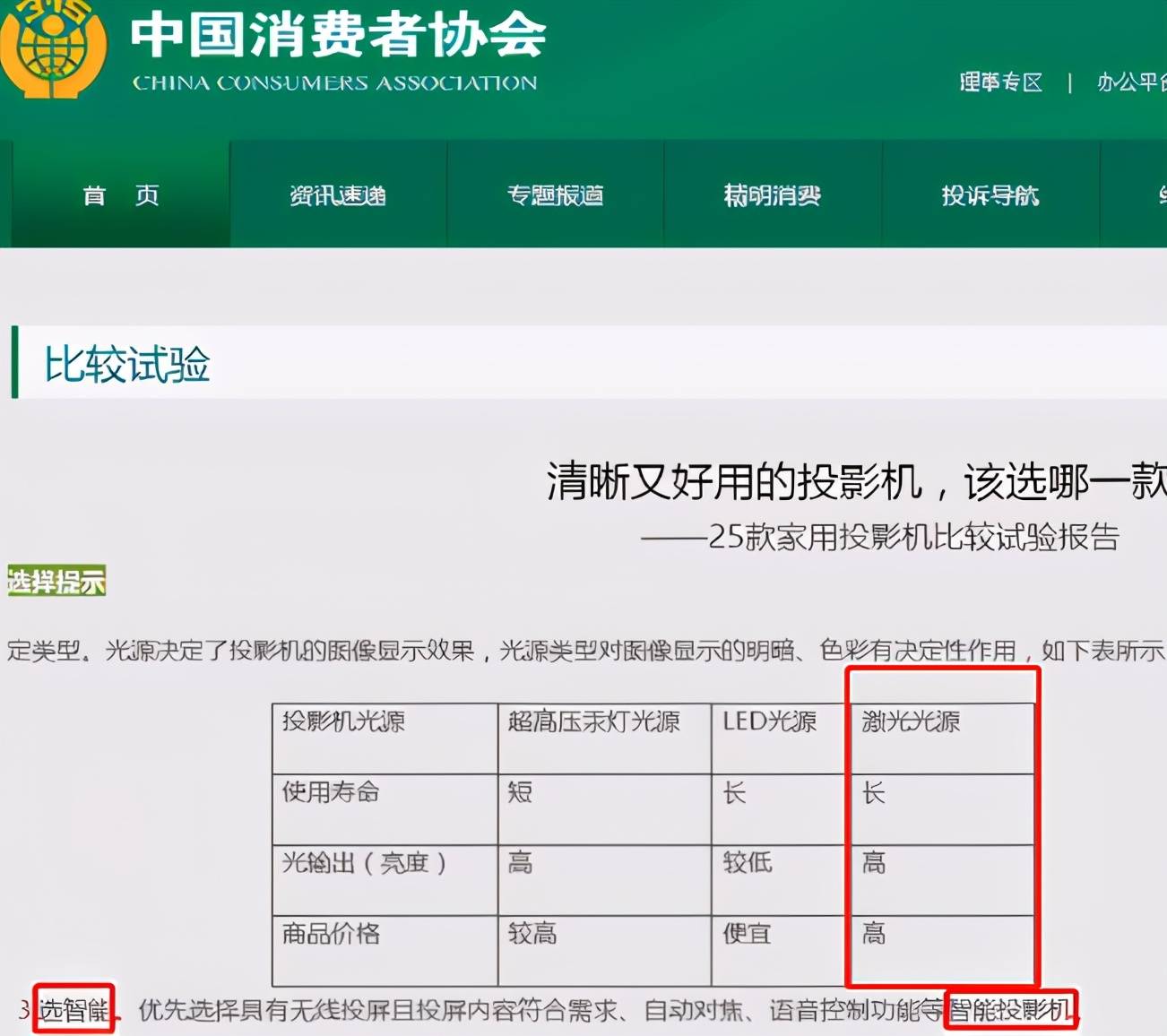The width and height of the screenshot is (1167, 1036).
Task: Go to the 资讯速递 navigation tab
Action: coord(338,195)
